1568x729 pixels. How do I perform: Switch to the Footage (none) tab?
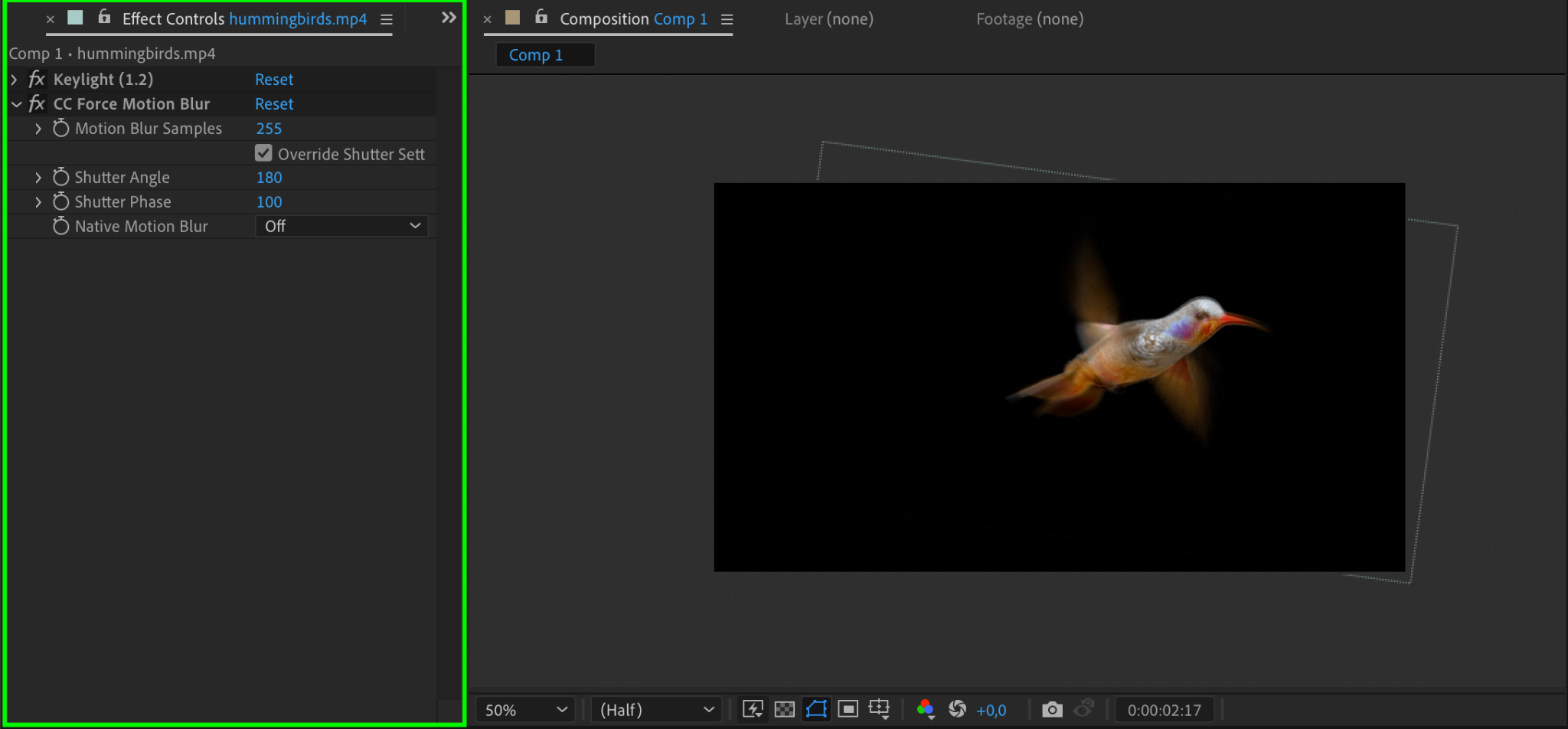click(x=1030, y=18)
